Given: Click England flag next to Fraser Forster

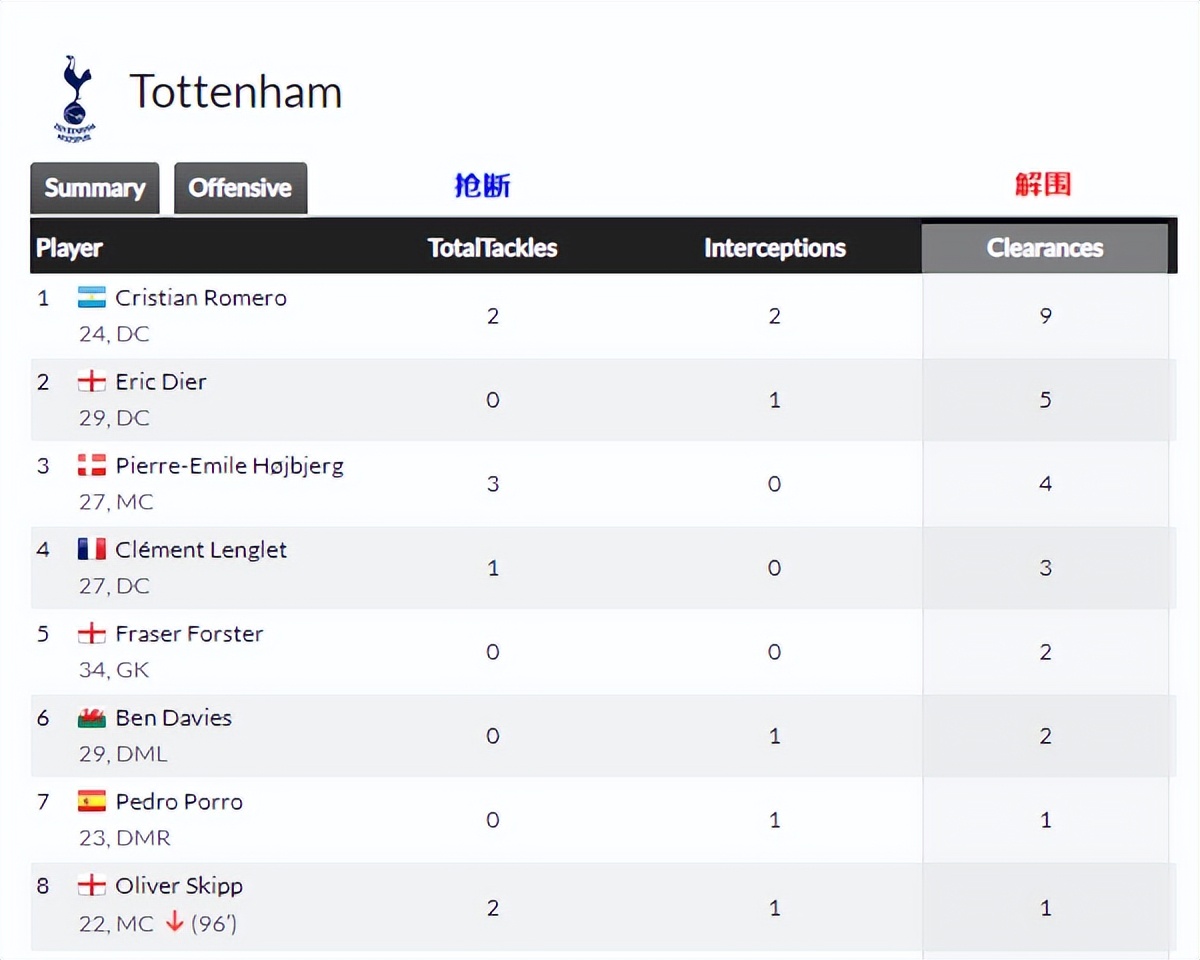Looking at the screenshot, I should (x=92, y=634).
